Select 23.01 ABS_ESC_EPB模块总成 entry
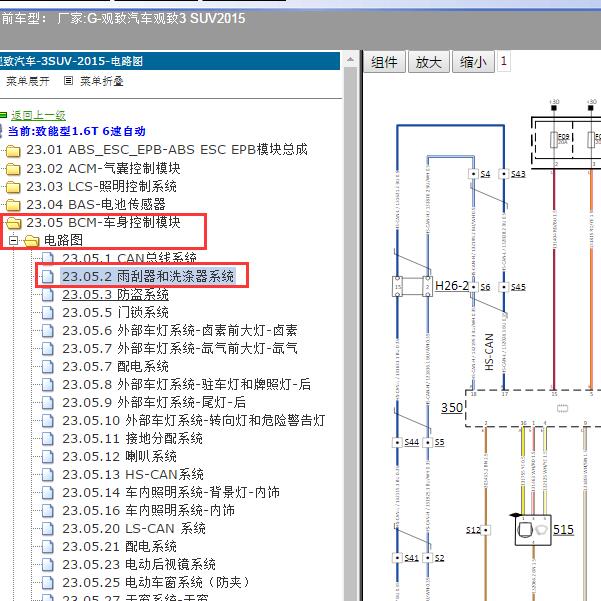The height and width of the screenshot is (601, 601). (167, 150)
